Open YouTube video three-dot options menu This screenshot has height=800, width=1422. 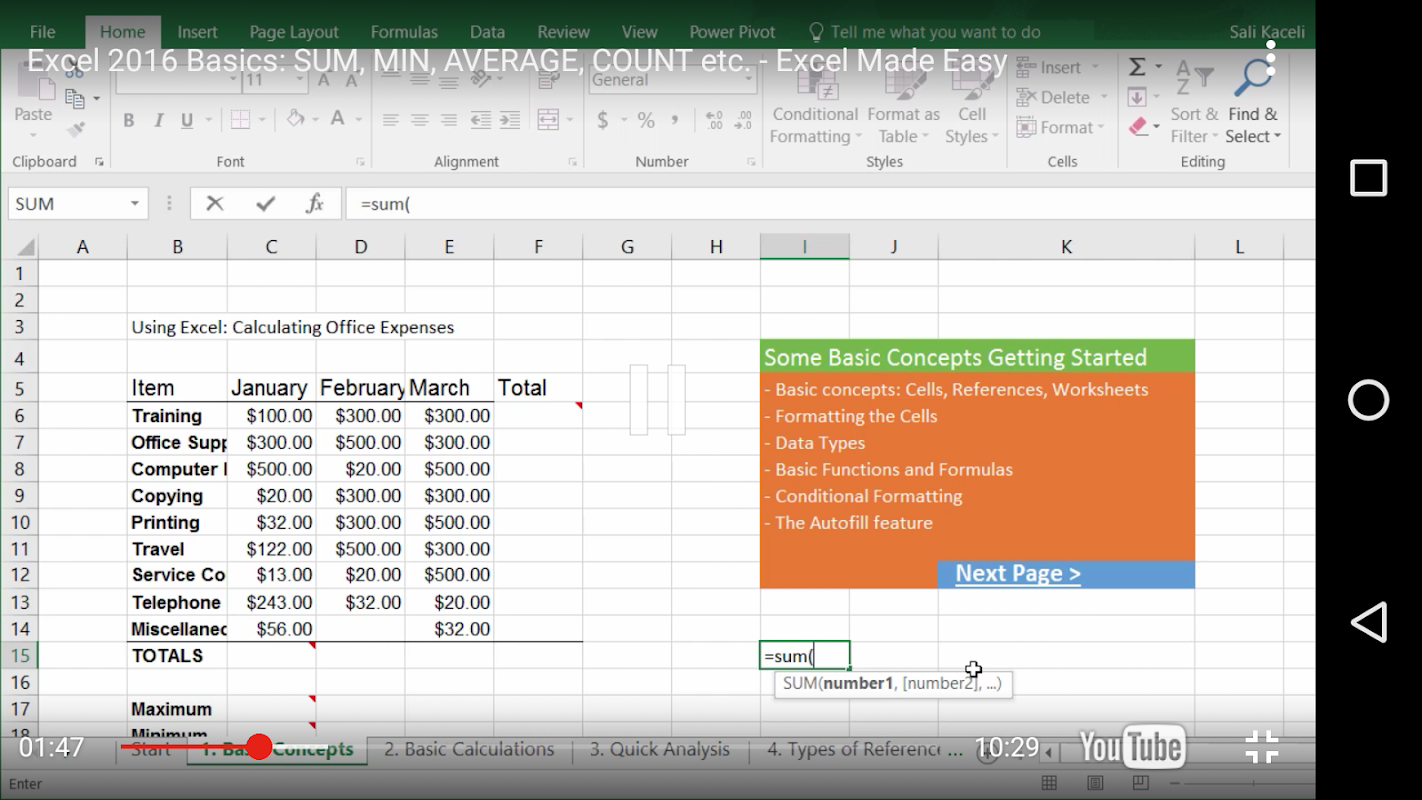1270,59
